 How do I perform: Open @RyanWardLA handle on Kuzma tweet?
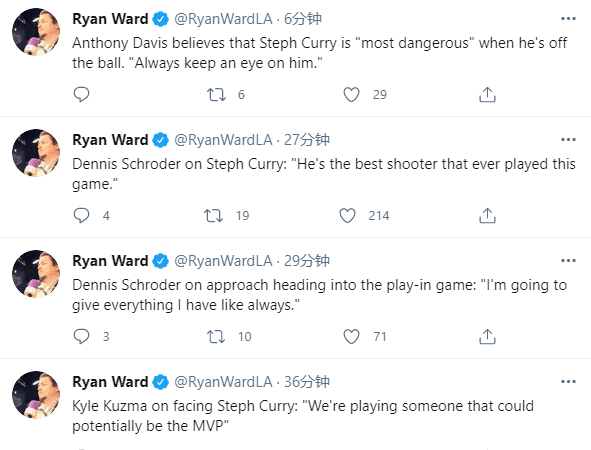pyautogui.click(x=223, y=382)
